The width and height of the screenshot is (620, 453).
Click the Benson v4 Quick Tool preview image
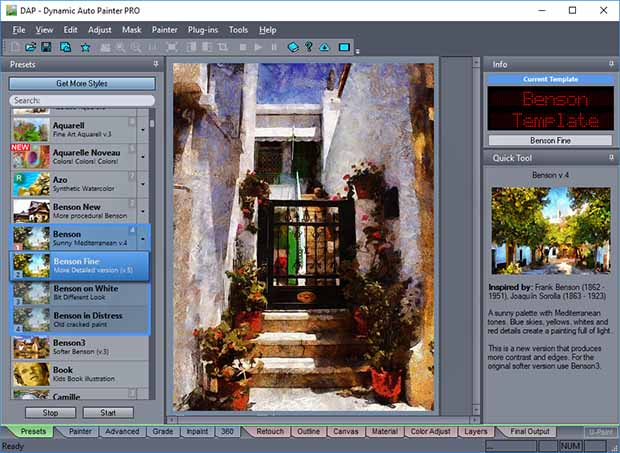pyautogui.click(x=551, y=231)
